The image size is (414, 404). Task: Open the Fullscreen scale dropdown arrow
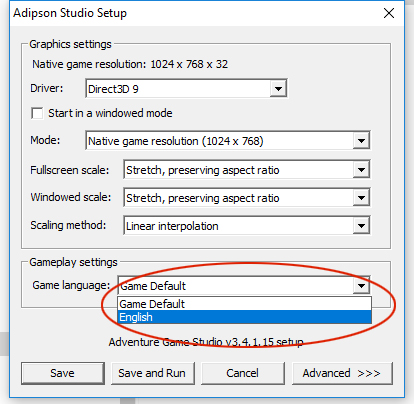click(x=361, y=170)
